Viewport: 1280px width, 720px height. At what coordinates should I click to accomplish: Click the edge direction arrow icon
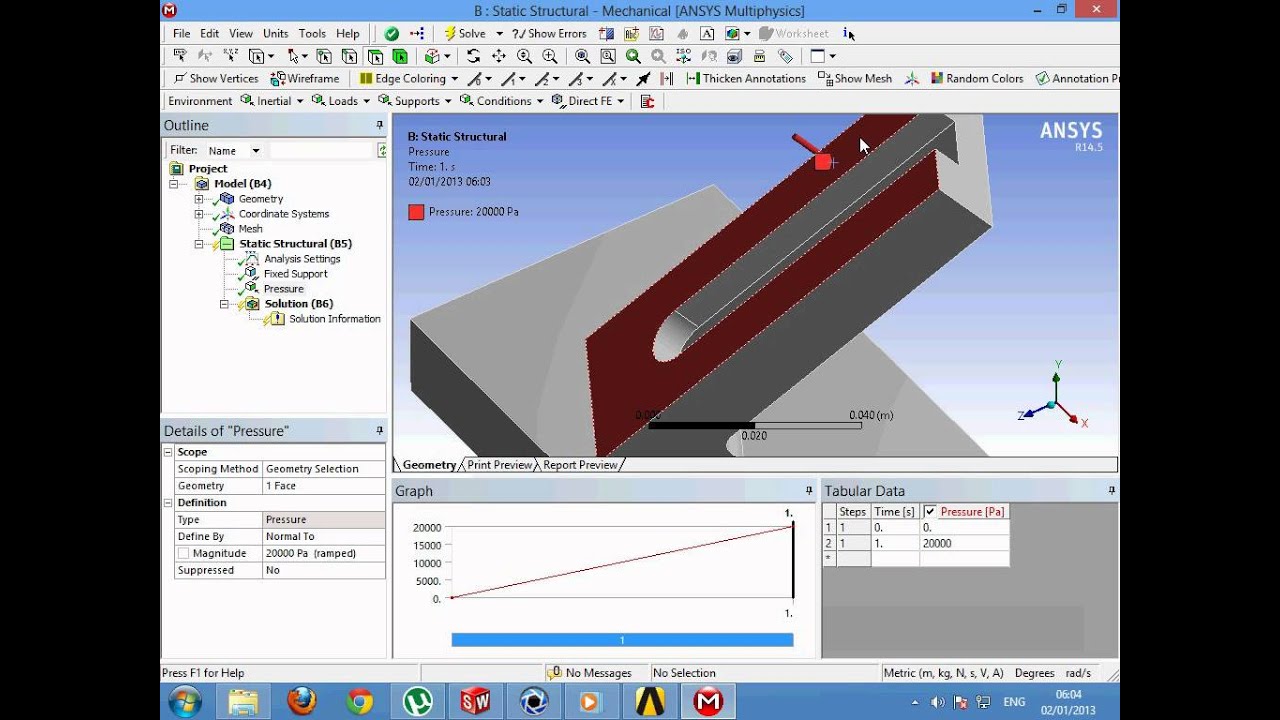(643, 78)
